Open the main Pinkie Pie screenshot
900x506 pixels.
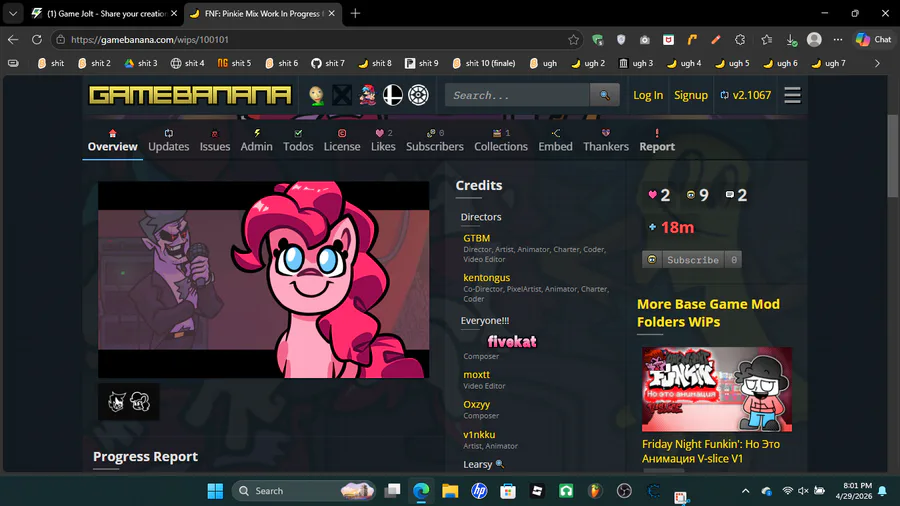coord(263,280)
